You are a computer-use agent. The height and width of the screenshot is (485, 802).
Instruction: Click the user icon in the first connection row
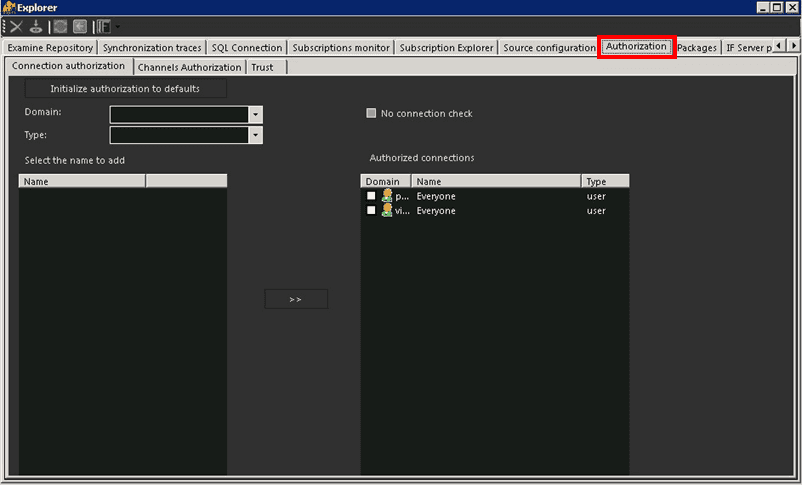click(x=387, y=196)
